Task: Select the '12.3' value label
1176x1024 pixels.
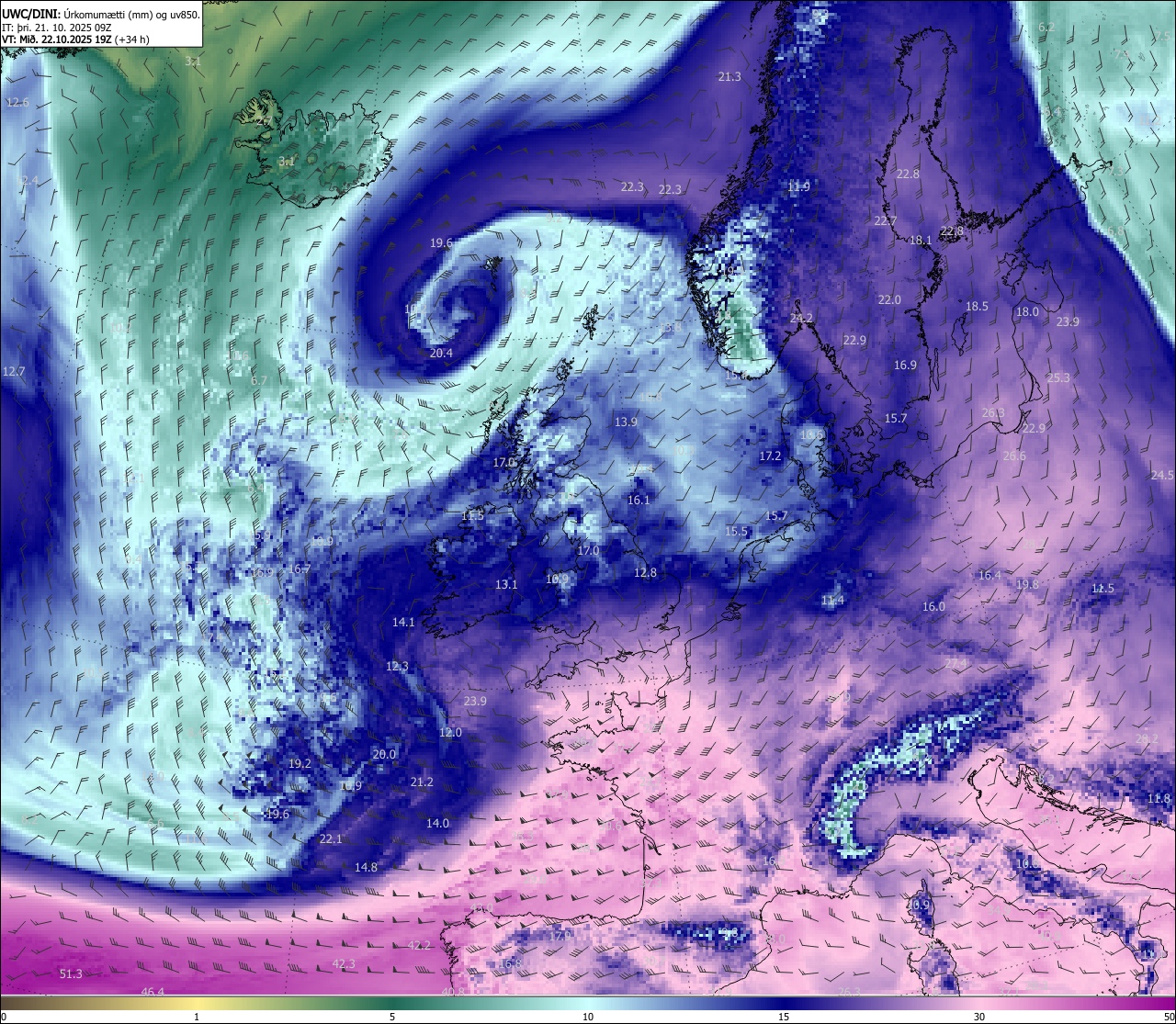Action: click(397, 667)
